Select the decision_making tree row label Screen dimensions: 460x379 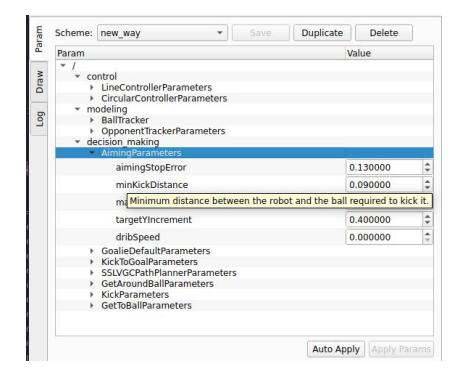123,142
